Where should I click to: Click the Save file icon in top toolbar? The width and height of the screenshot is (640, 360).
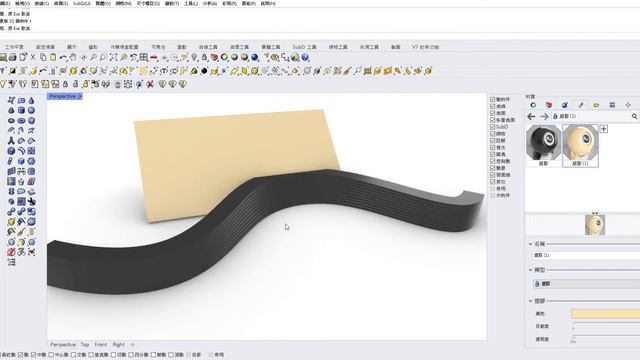[x=3, y=58]
